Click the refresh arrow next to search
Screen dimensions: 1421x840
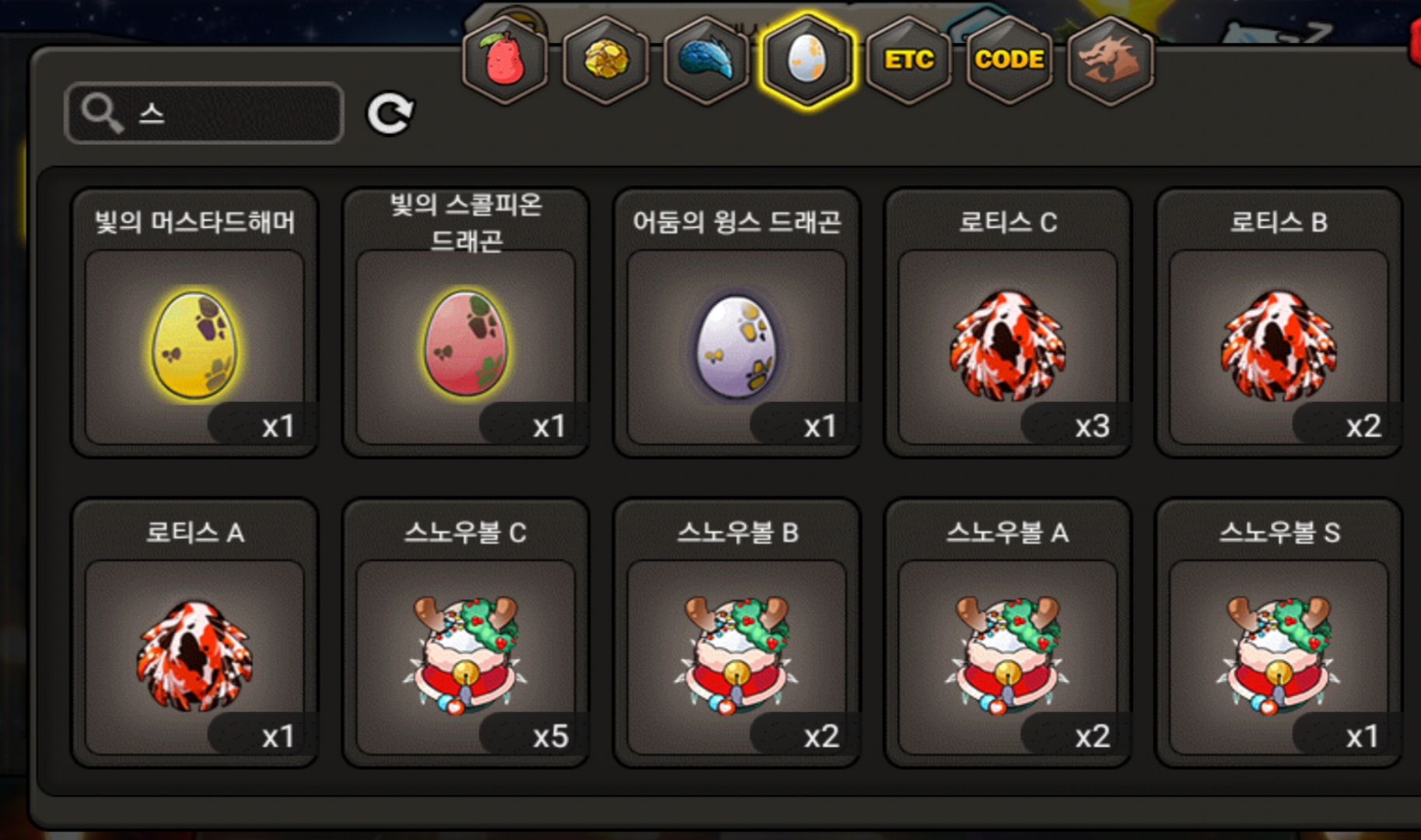(x=390, y=114)
